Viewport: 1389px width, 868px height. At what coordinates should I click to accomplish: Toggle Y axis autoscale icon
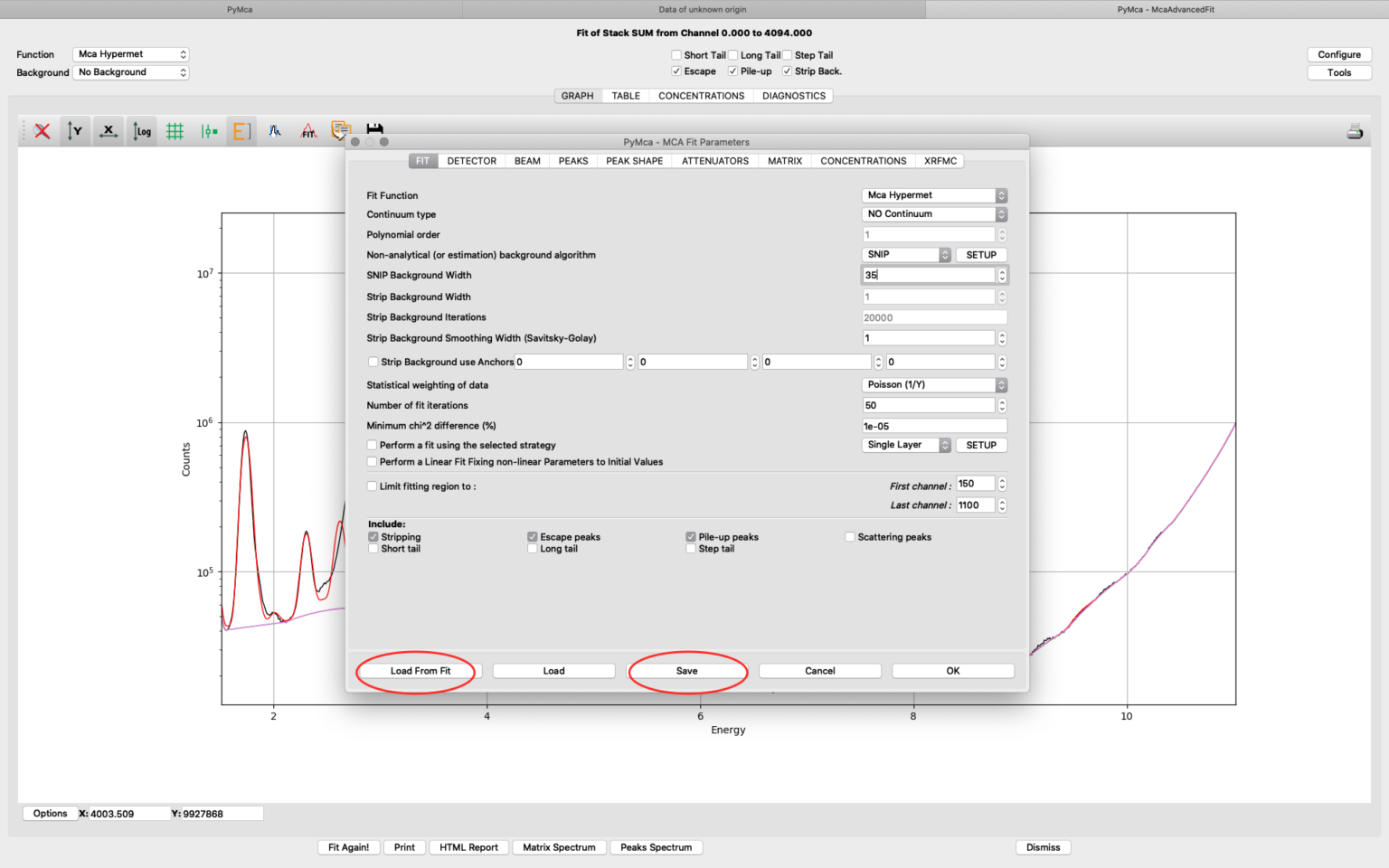point(75,131)
